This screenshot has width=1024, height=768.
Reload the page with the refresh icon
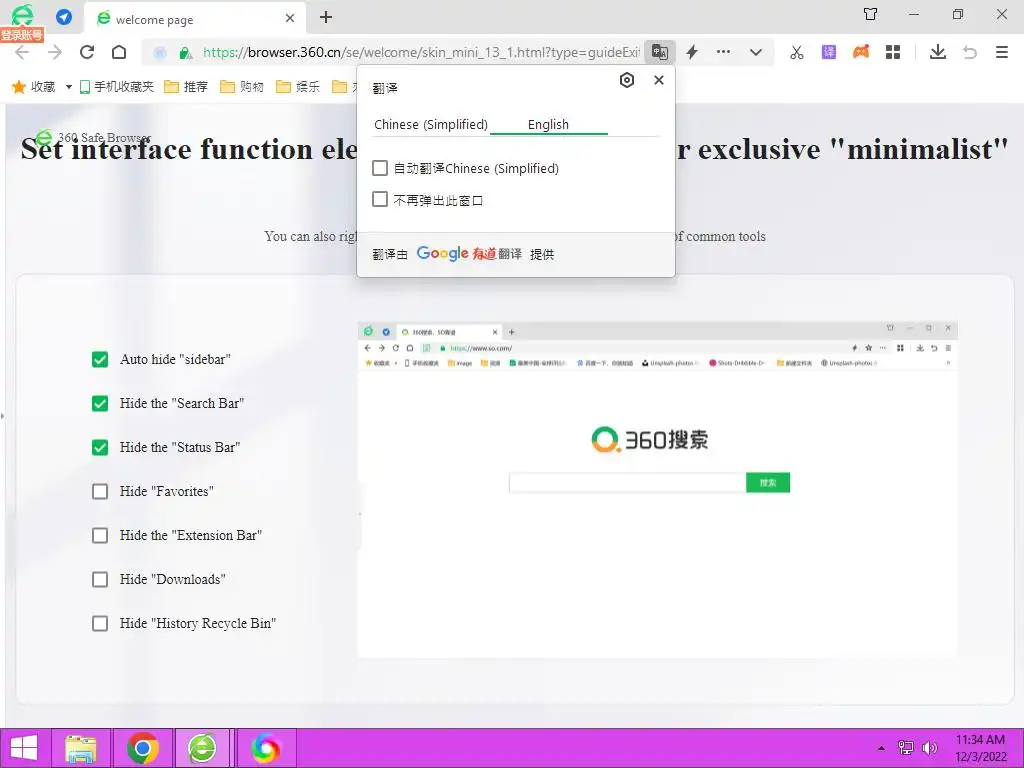pos(87,52)
